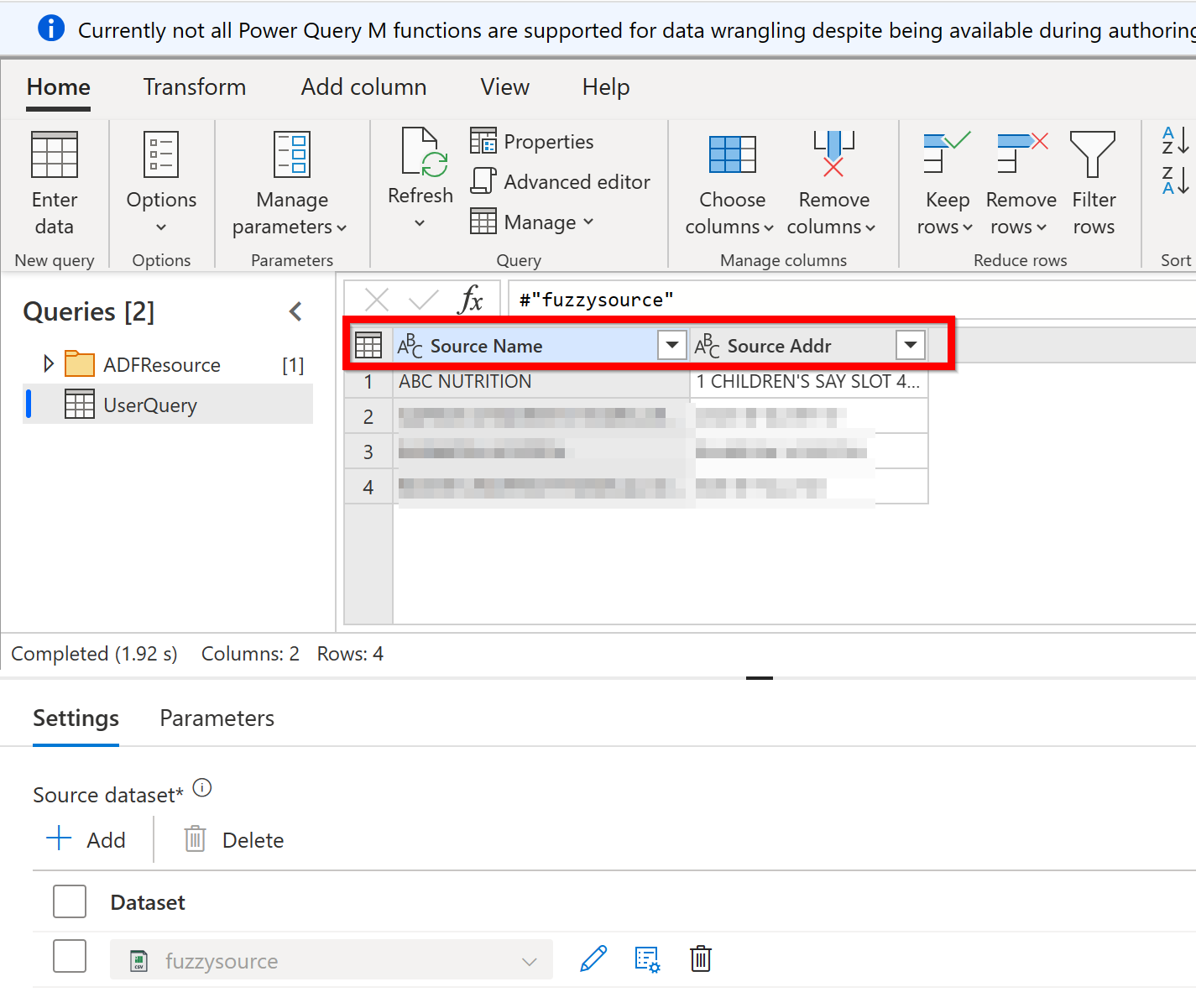The image size is (1196, 1008).
Task: Open the Help ribbon tab
Action: (x=606, y=87)
